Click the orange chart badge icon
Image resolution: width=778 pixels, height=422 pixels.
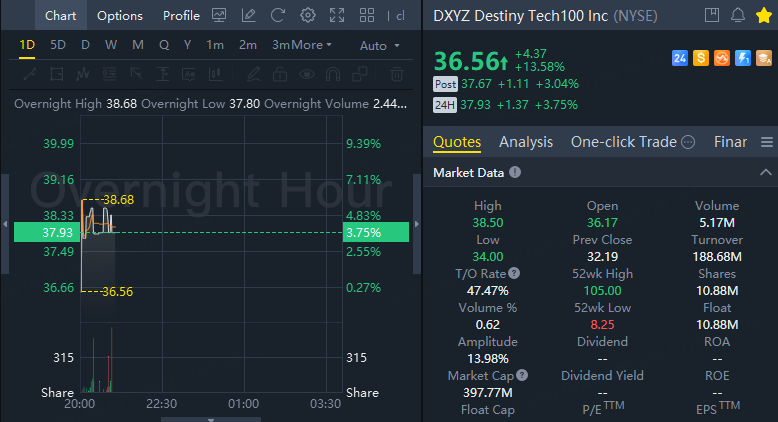(x=722, y=58)
